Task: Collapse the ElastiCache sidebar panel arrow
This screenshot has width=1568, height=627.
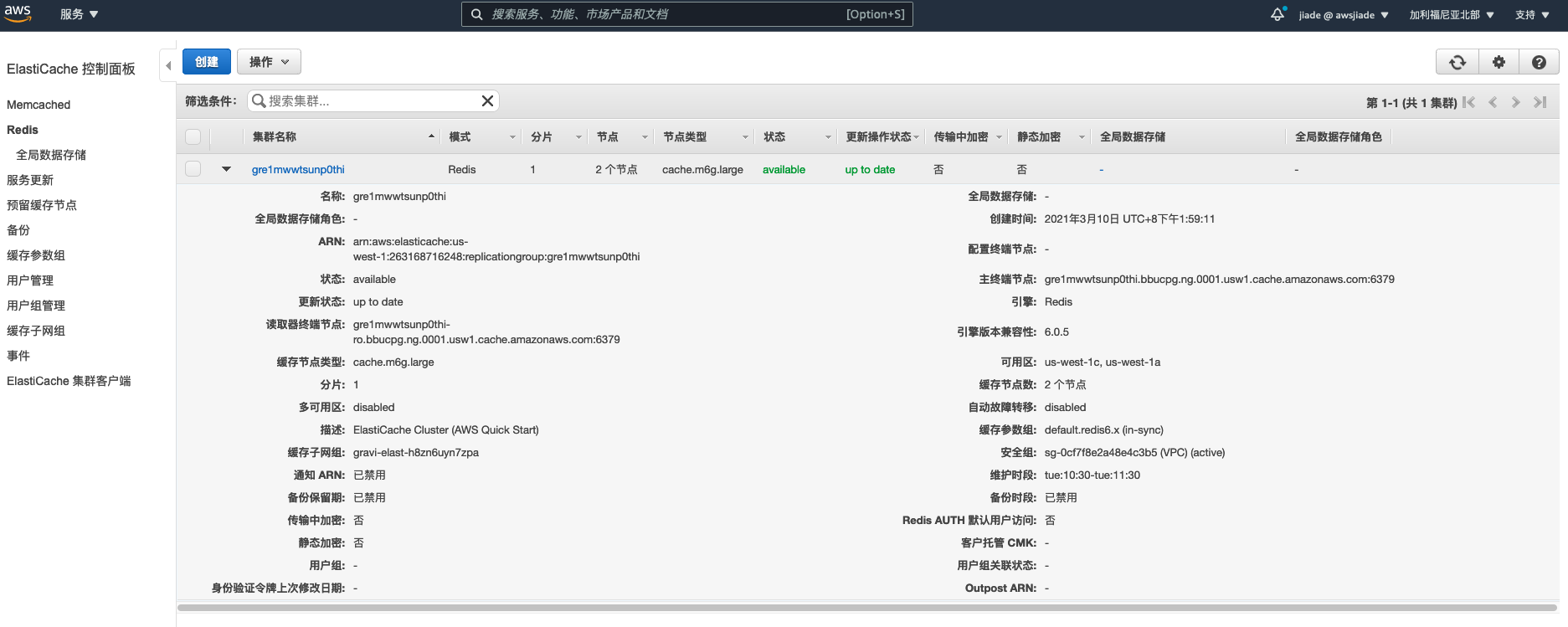Action: 168,65
